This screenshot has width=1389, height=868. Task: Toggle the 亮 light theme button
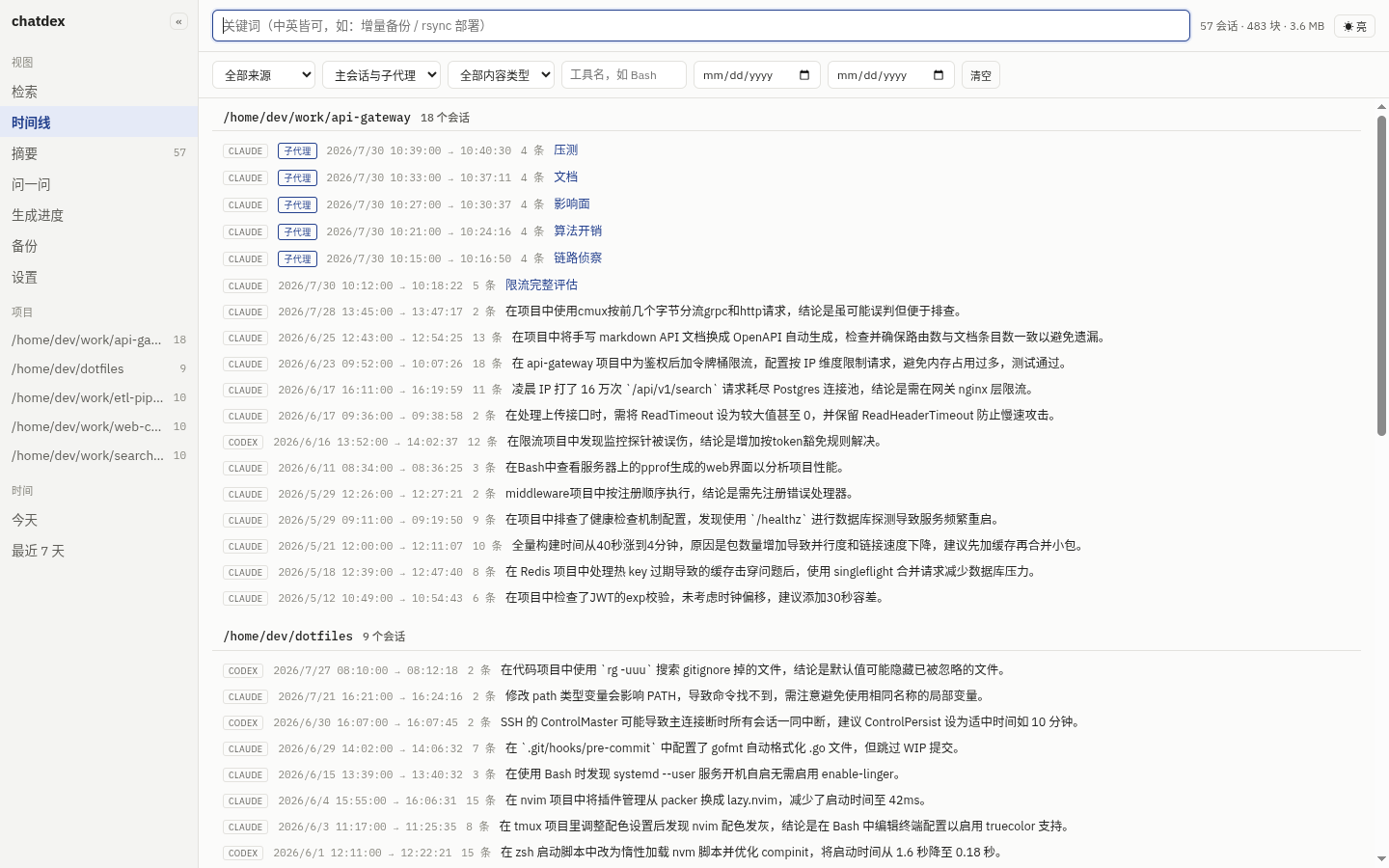[x=1354, y=26]
